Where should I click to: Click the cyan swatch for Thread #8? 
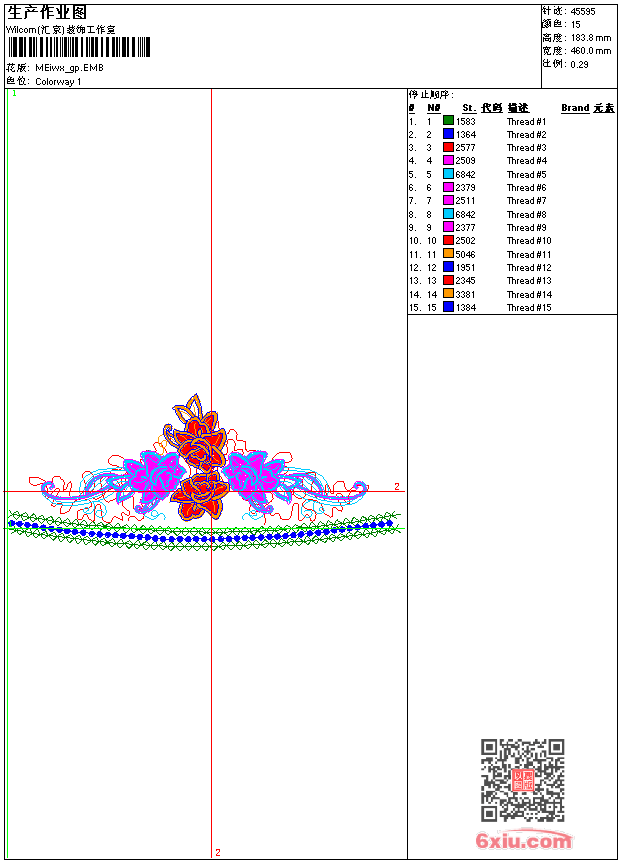448,214
